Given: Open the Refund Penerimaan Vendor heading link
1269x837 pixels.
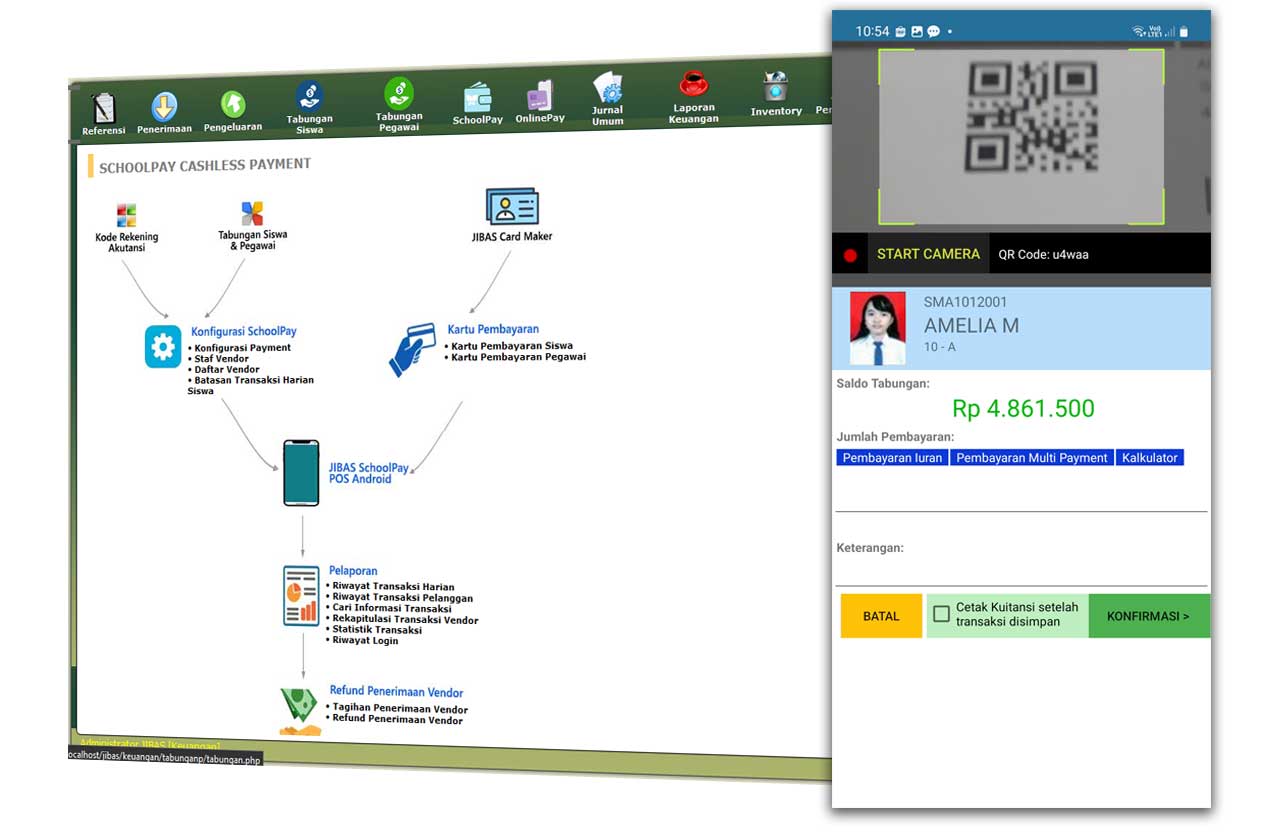Looking at the screenshot, I should coord(396,692).
